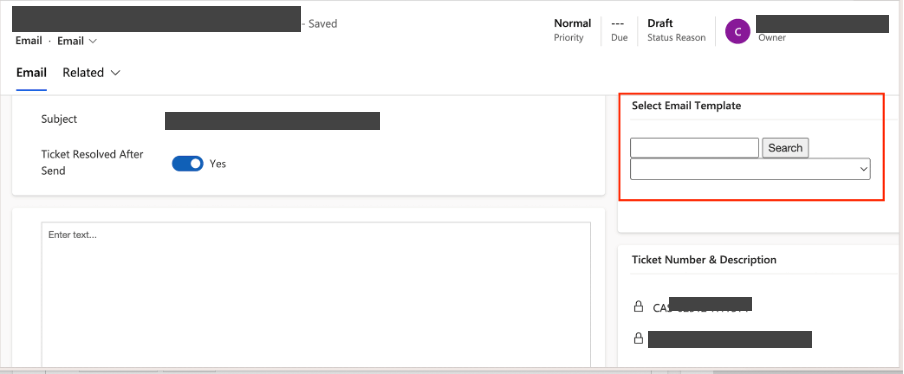Open the email template dropdown list
Image resolution: width=904 pixels, height=374 pixels.
pos(750,169)
